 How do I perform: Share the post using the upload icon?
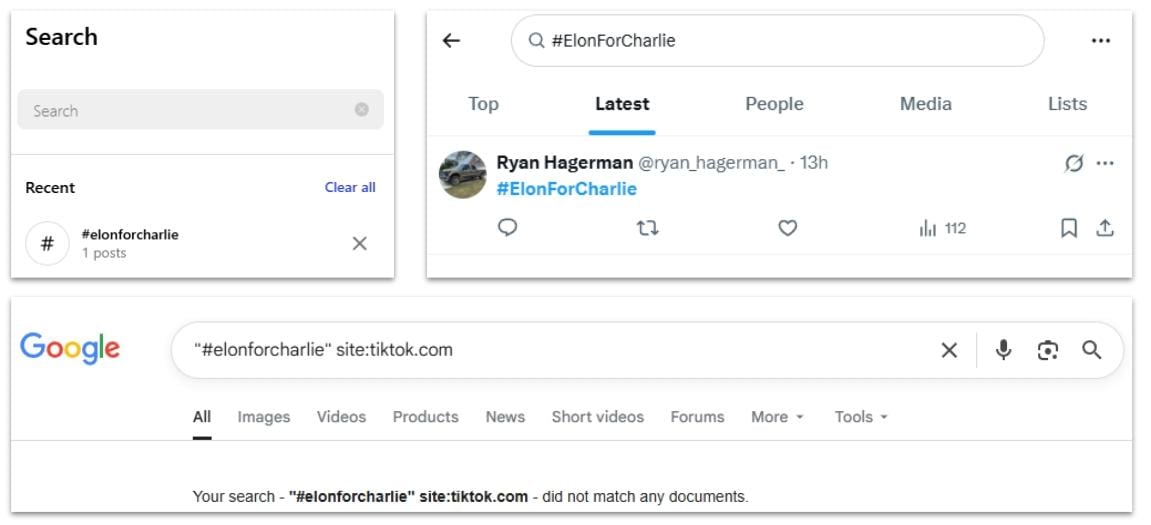[1105, 228]
